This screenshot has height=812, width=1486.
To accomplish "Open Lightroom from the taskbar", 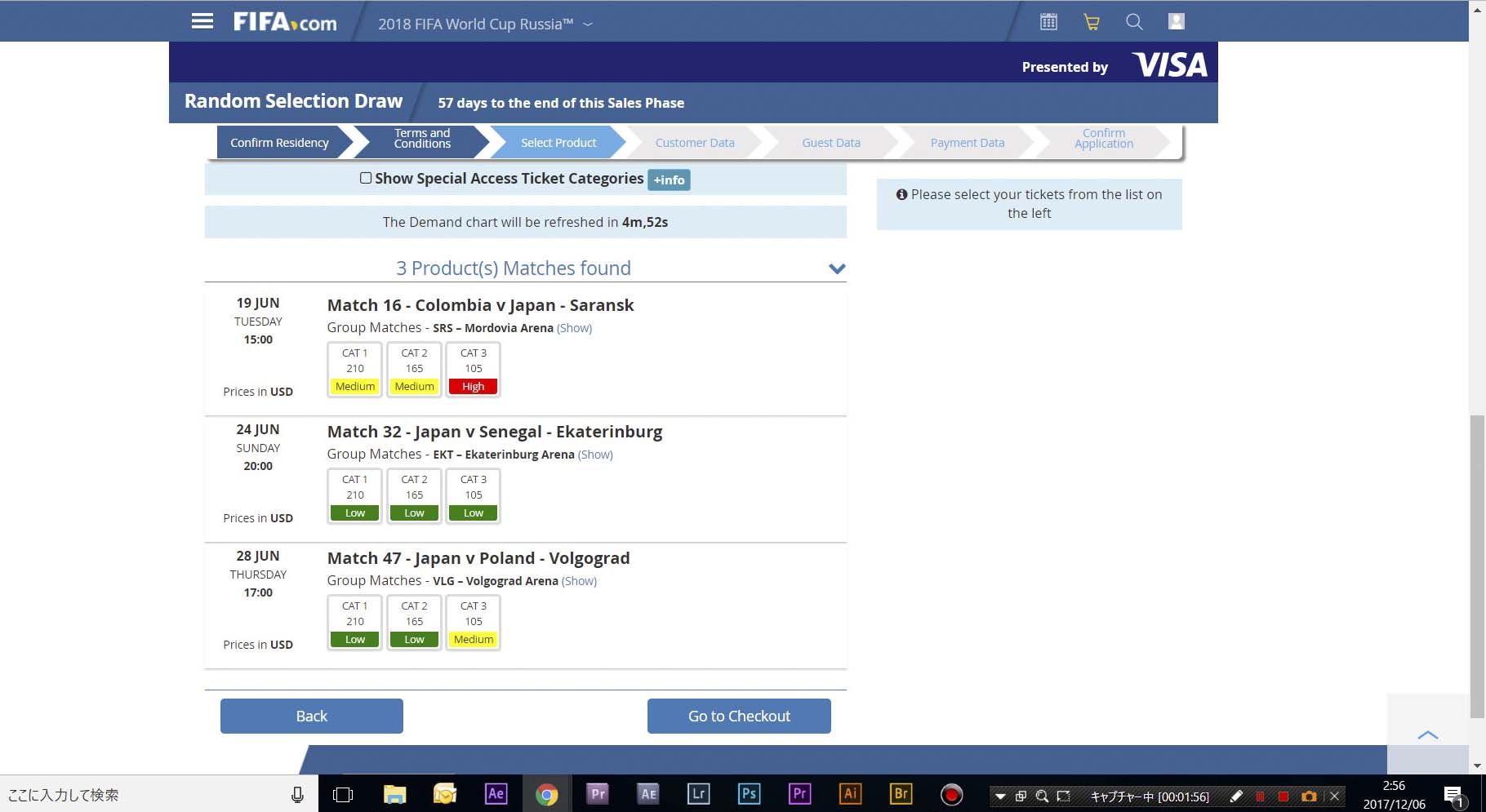I will point(699,794).
